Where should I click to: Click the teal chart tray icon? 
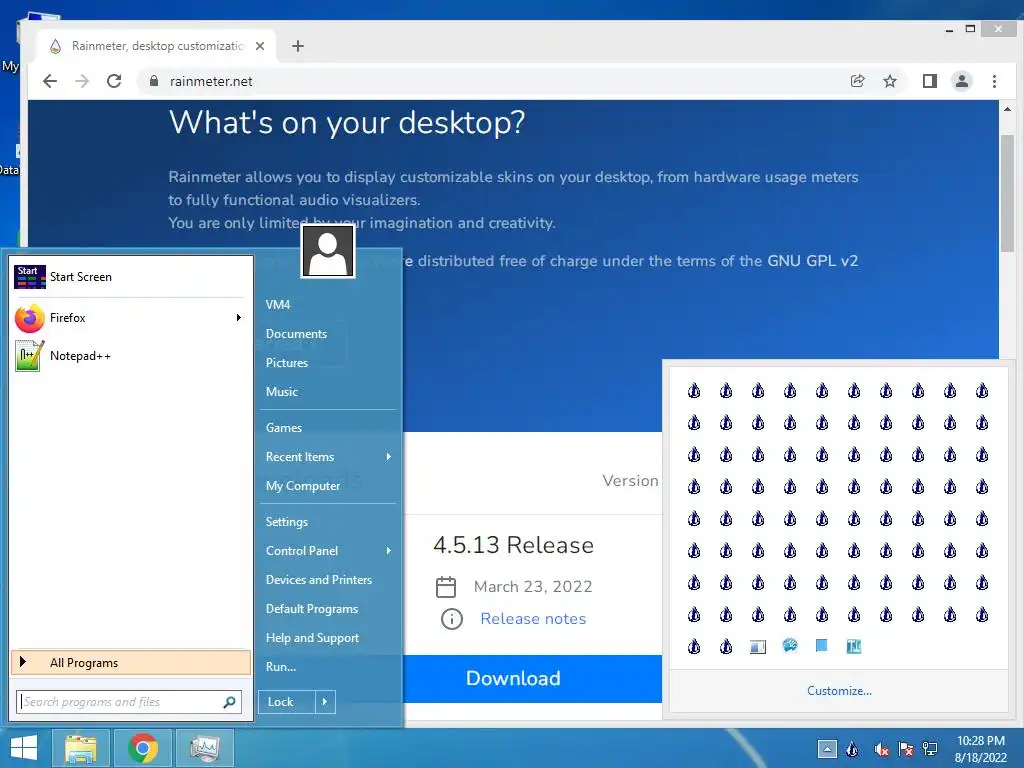coord(854,647)
